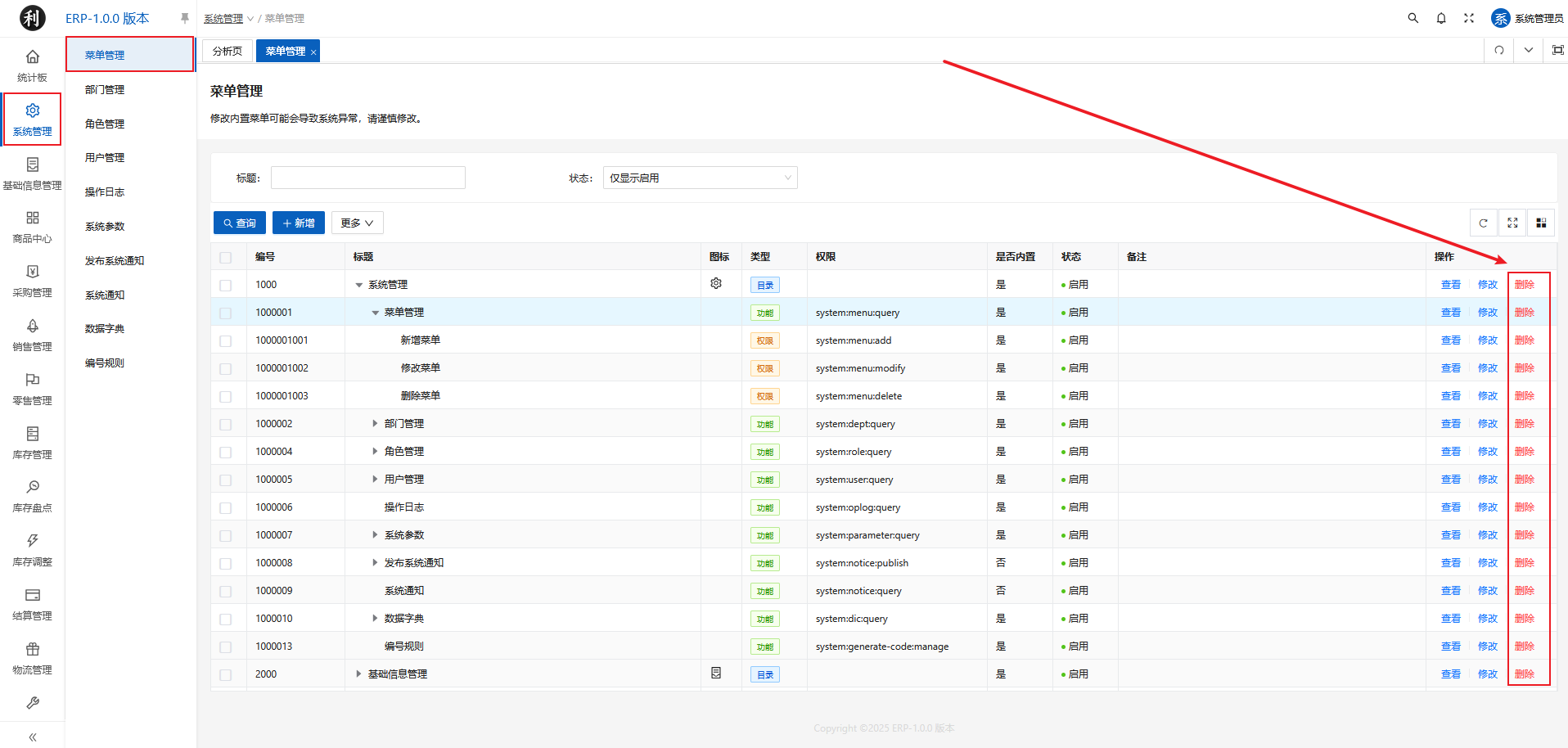This screenshot has height=748, width=1568.
Task: Expand the 角色管理 tree row
Action: click(x=375, y=452)
